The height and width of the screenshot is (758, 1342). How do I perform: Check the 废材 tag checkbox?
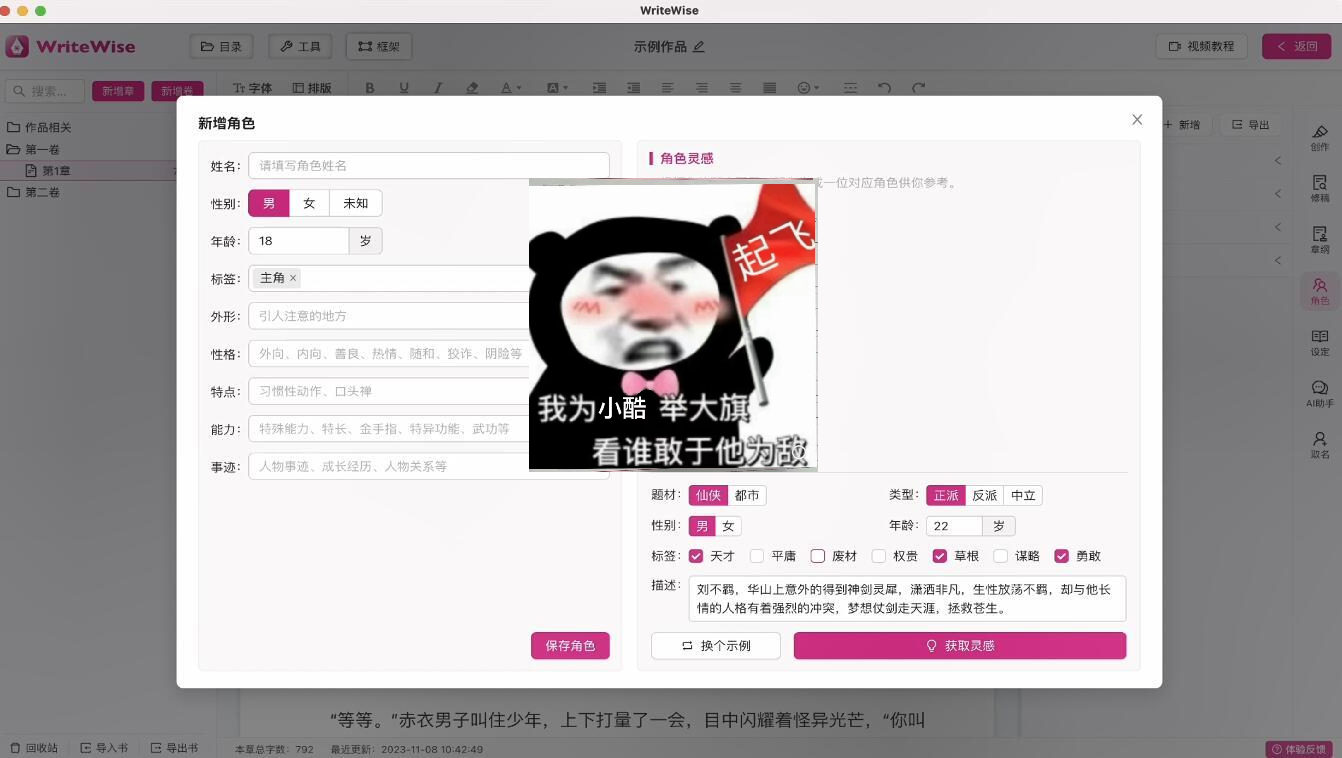click(818, 556)
